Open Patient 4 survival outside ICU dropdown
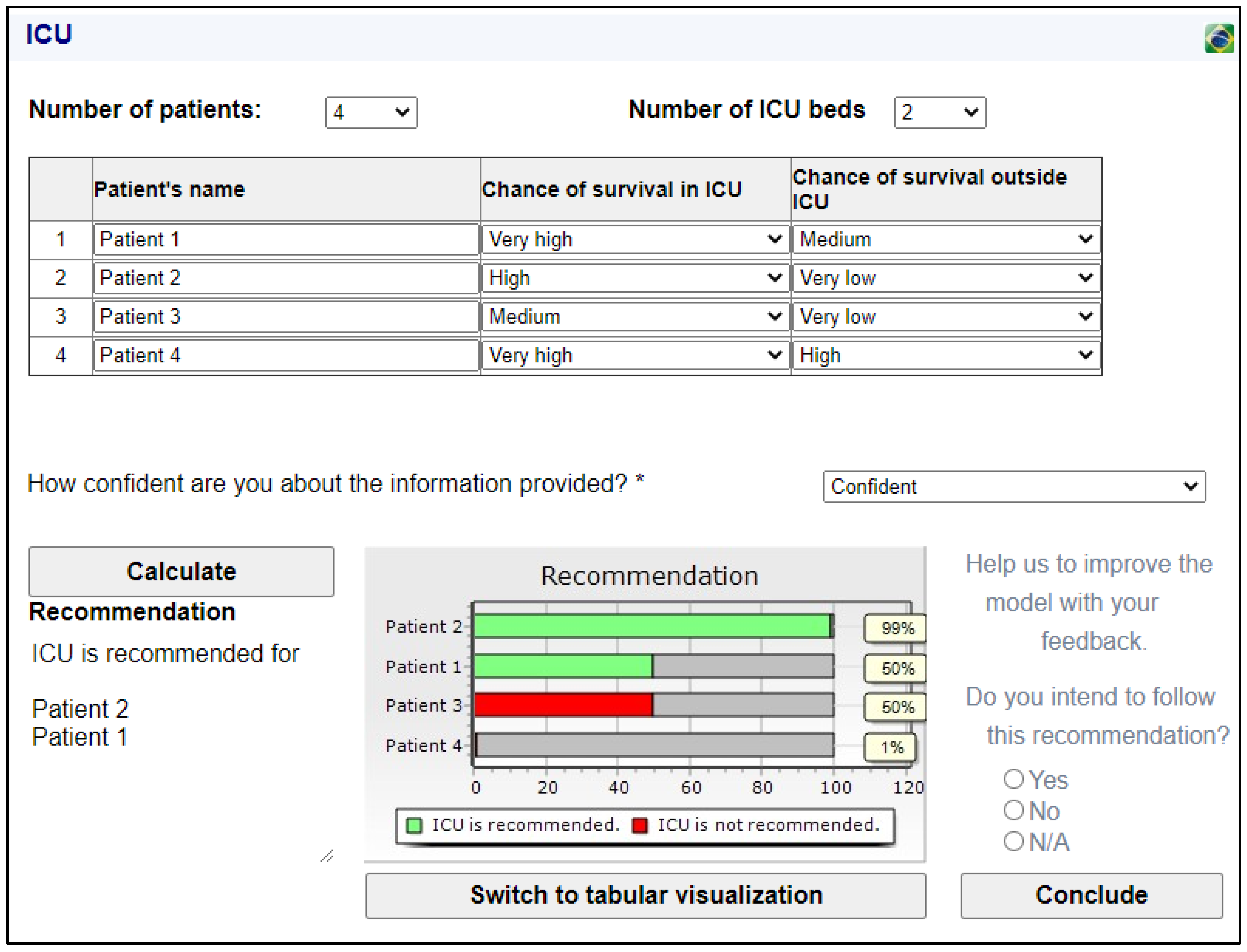Viewport: 1247px width, 952px height. click(x=946, y=355)
